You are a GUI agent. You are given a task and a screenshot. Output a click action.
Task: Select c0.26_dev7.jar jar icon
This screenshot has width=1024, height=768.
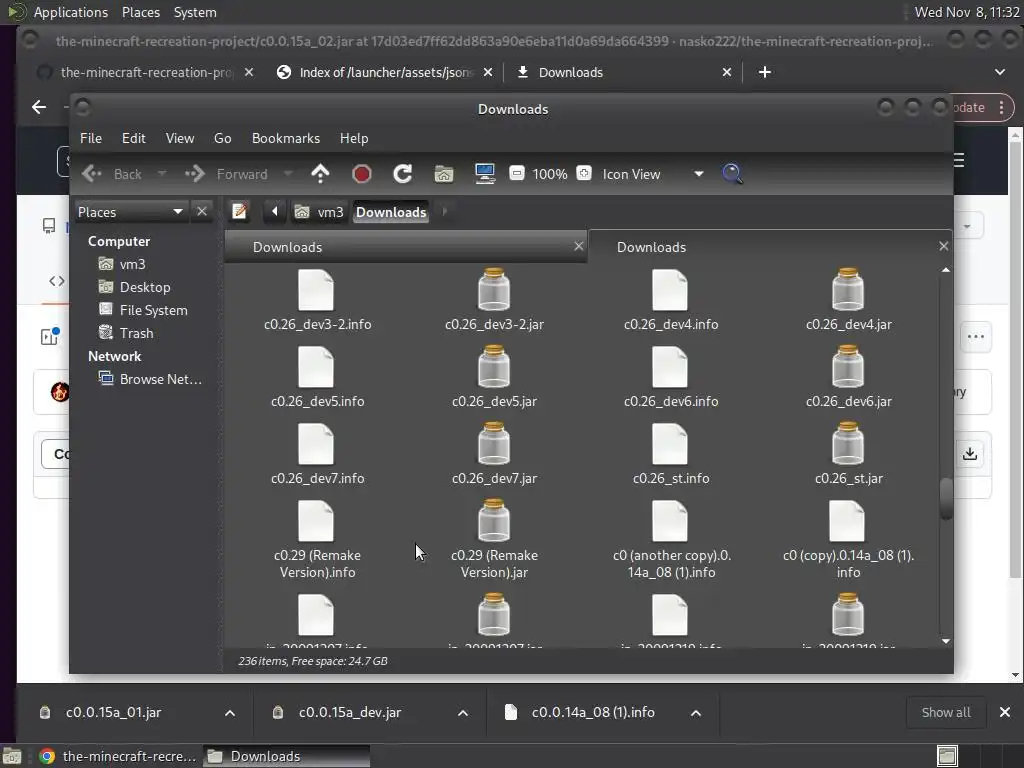pos(494,443)
